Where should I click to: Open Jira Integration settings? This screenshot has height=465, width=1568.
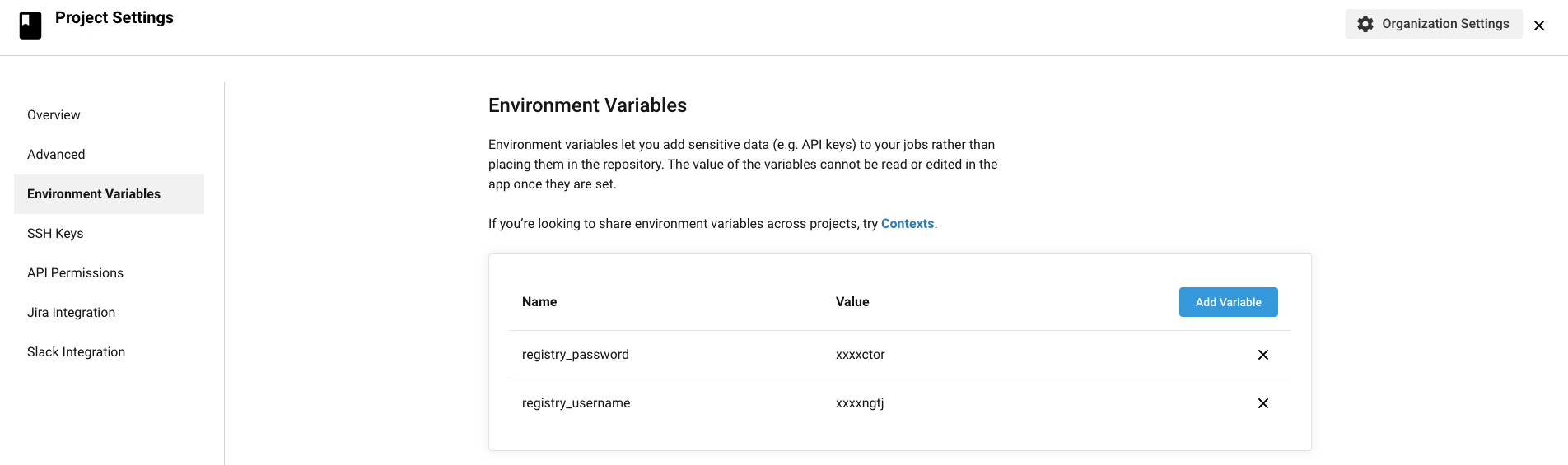pyautogui.click(x=71, y=313)
